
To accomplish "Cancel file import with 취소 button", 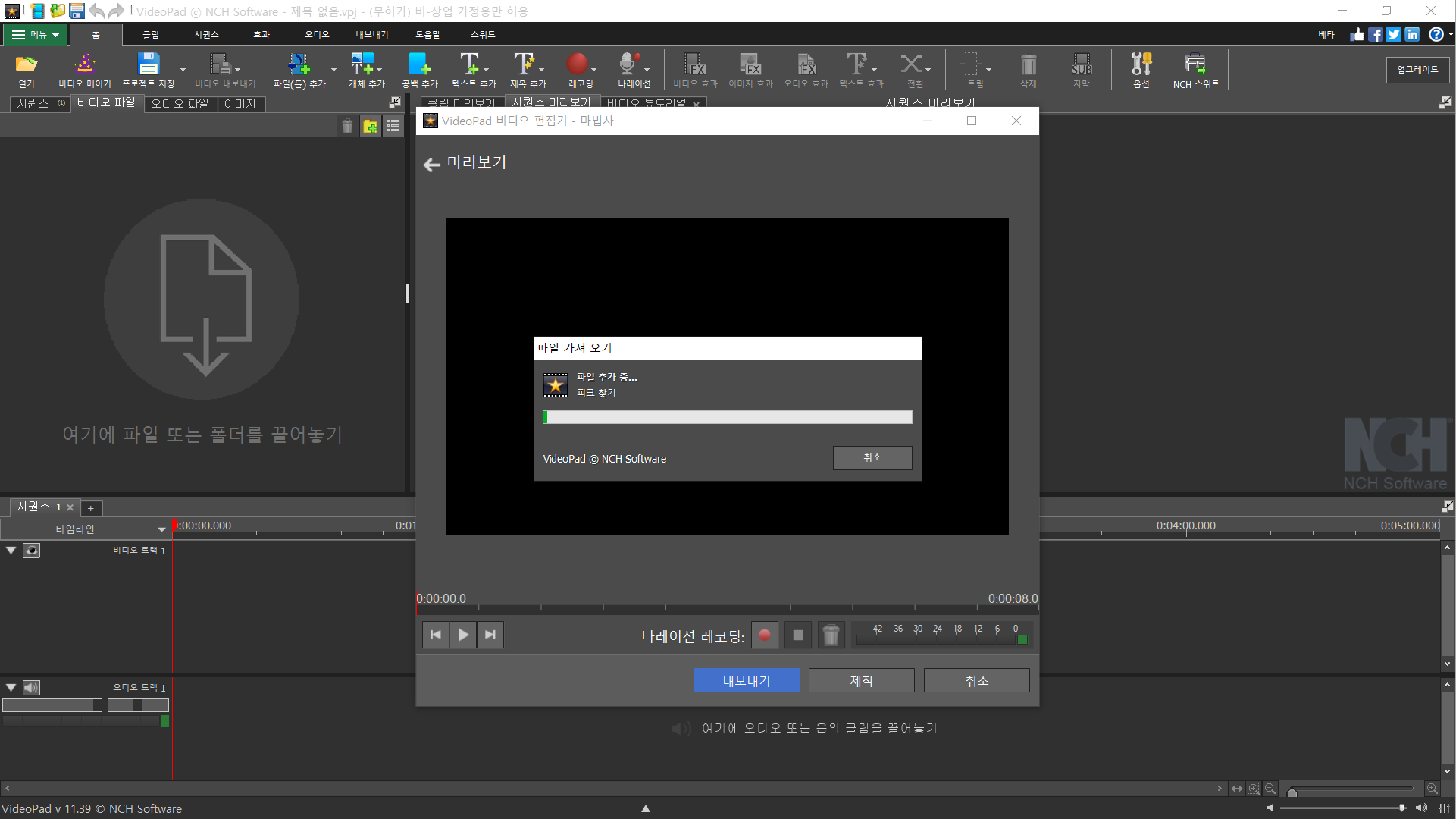I will (872, 458).
